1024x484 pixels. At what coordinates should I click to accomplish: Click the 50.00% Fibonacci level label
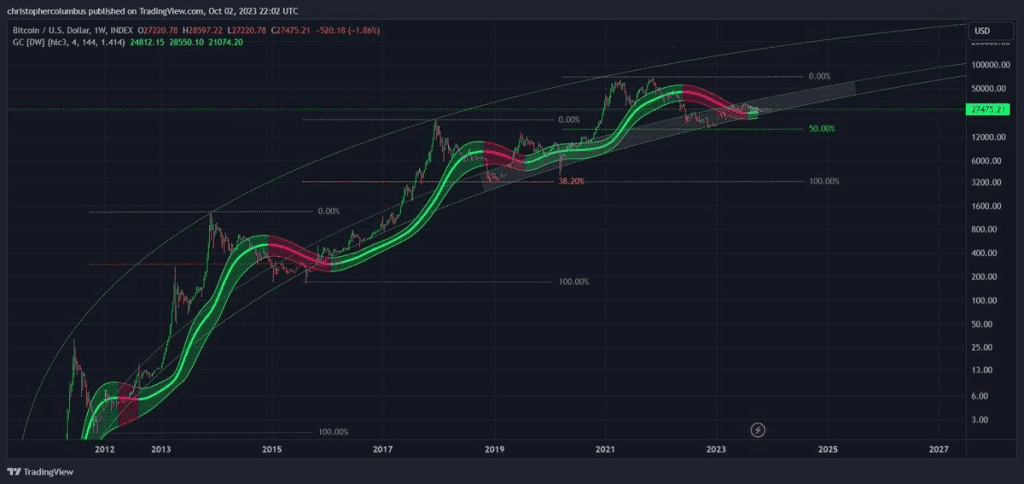click(822, 129)
